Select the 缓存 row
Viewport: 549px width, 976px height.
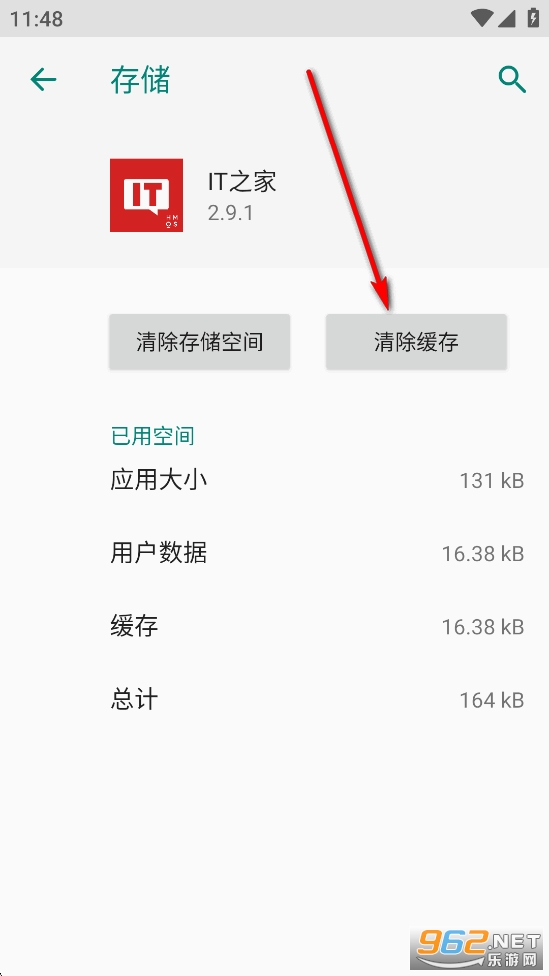pyautogui.click(x=317, y=626)
